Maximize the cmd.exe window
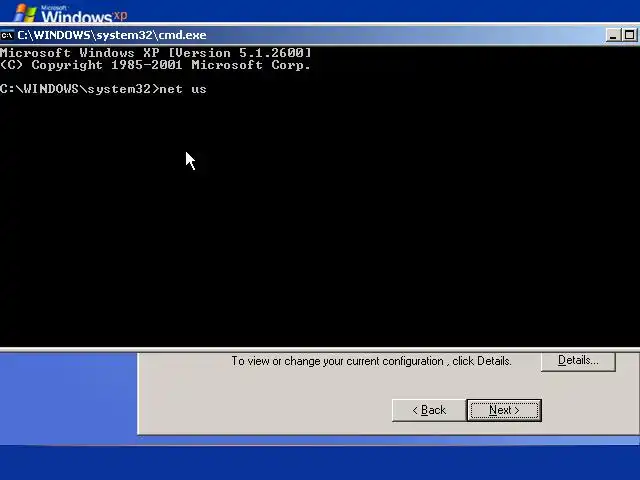 (x=629, y=35)
